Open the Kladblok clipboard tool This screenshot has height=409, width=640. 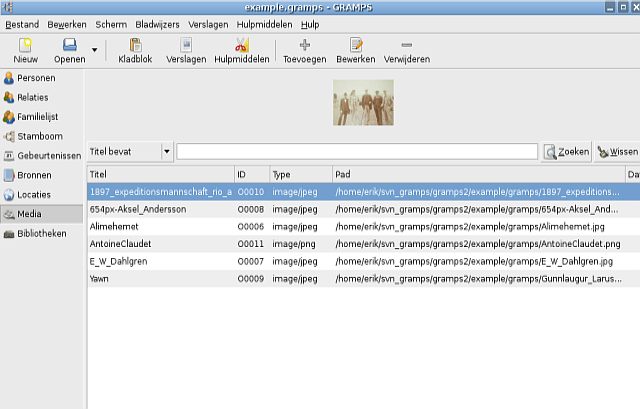click(x=135, y=50)
